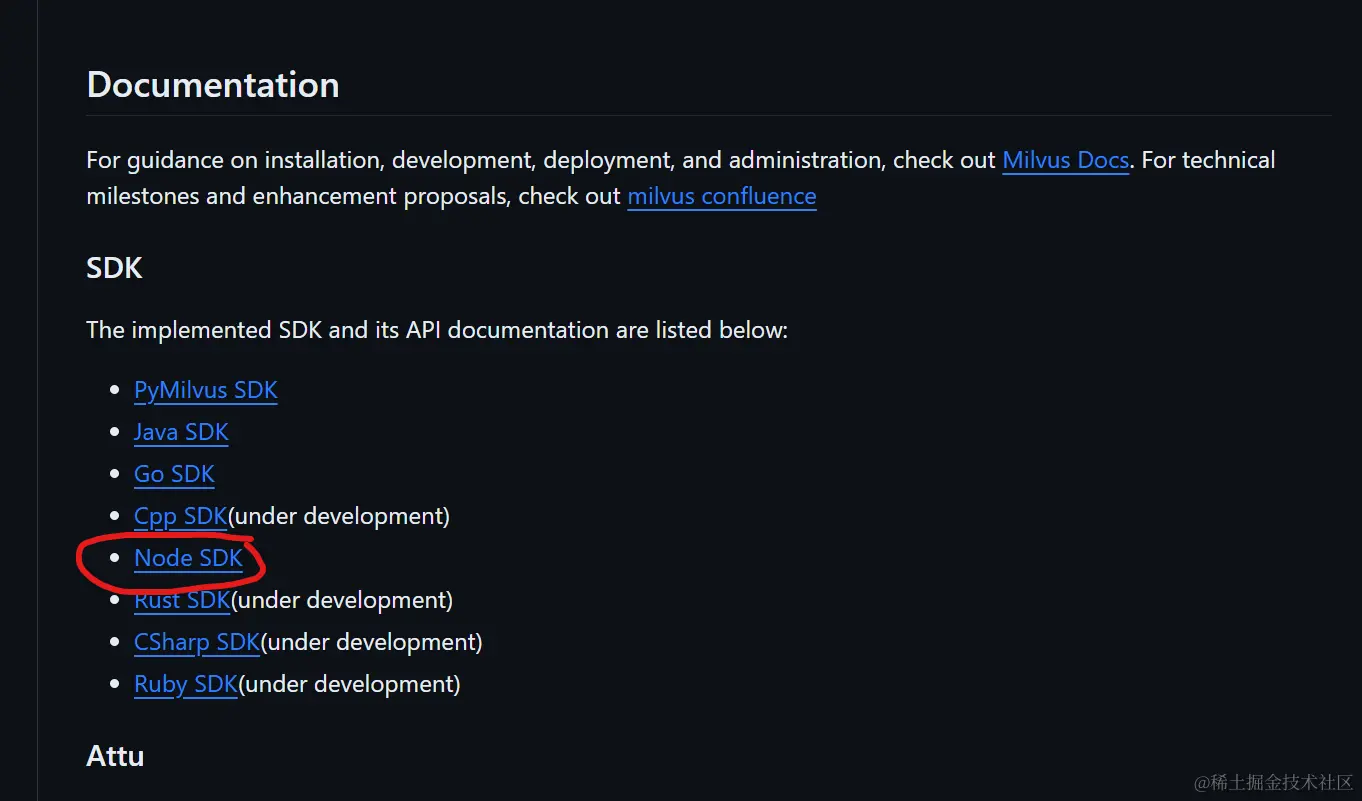Open the CSharp SDK link
This screenshot has width=1362, height=801.
point(197,642)
